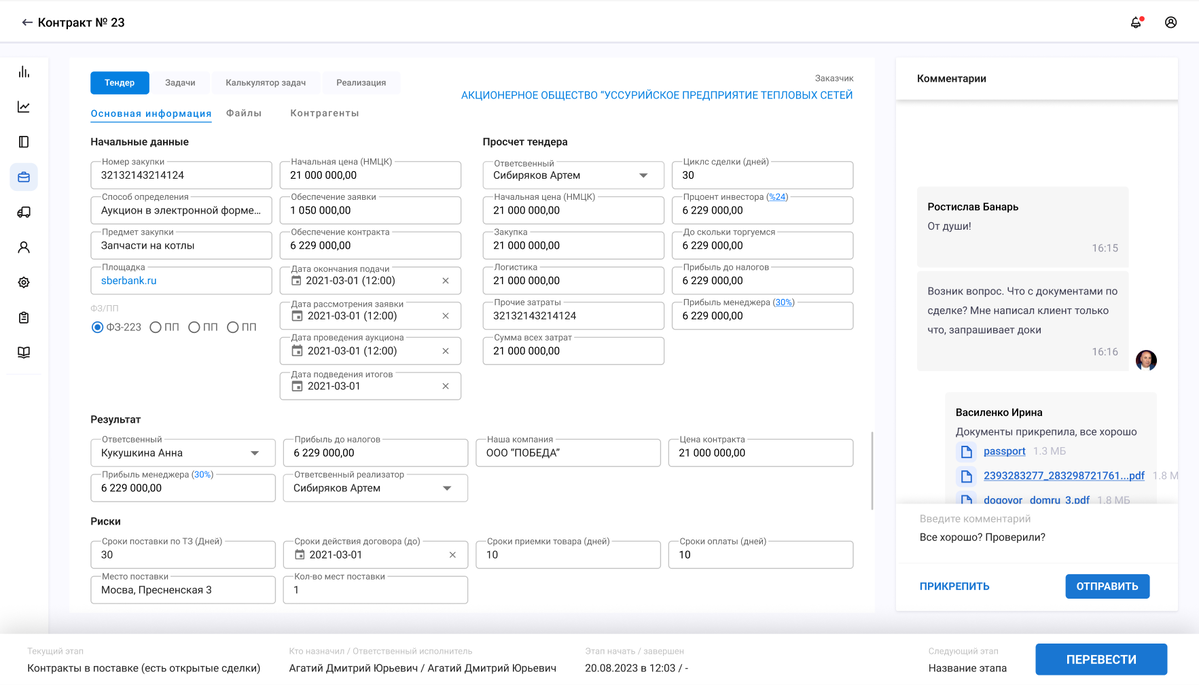Clear the Дата проведения аукциона value
Image resolution: width=1199 pixels, height=685 pixels.
click(446, 351)
